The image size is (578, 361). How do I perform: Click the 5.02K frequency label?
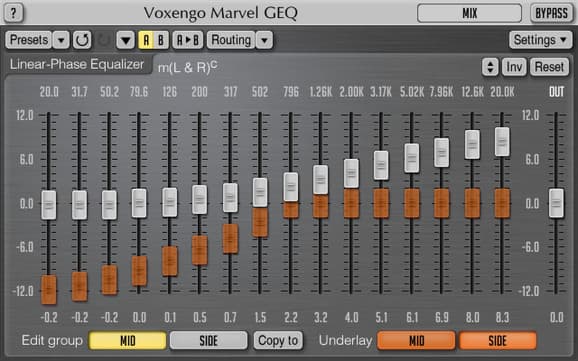coord(412,92)
